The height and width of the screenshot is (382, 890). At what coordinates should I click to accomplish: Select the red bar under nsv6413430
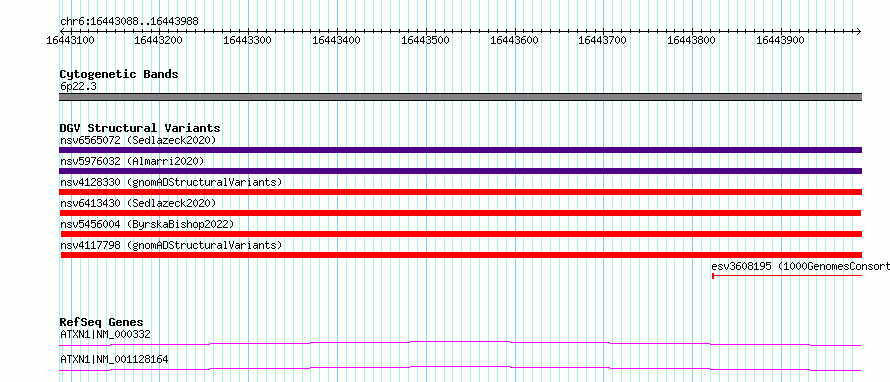pyautogui.click(x=460, y=213)
